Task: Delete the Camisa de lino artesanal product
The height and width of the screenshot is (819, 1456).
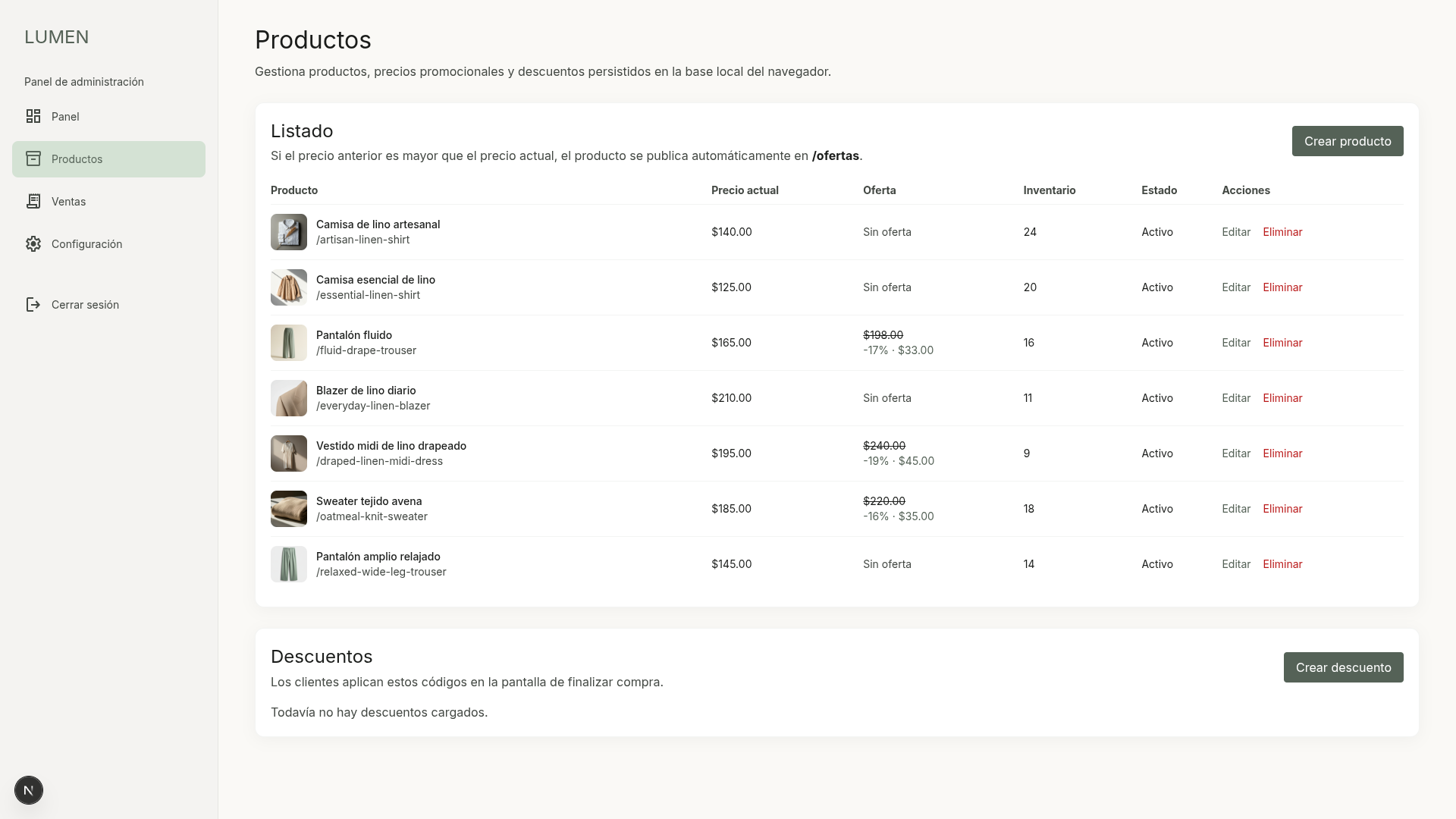Action: tap(1282, 232)
